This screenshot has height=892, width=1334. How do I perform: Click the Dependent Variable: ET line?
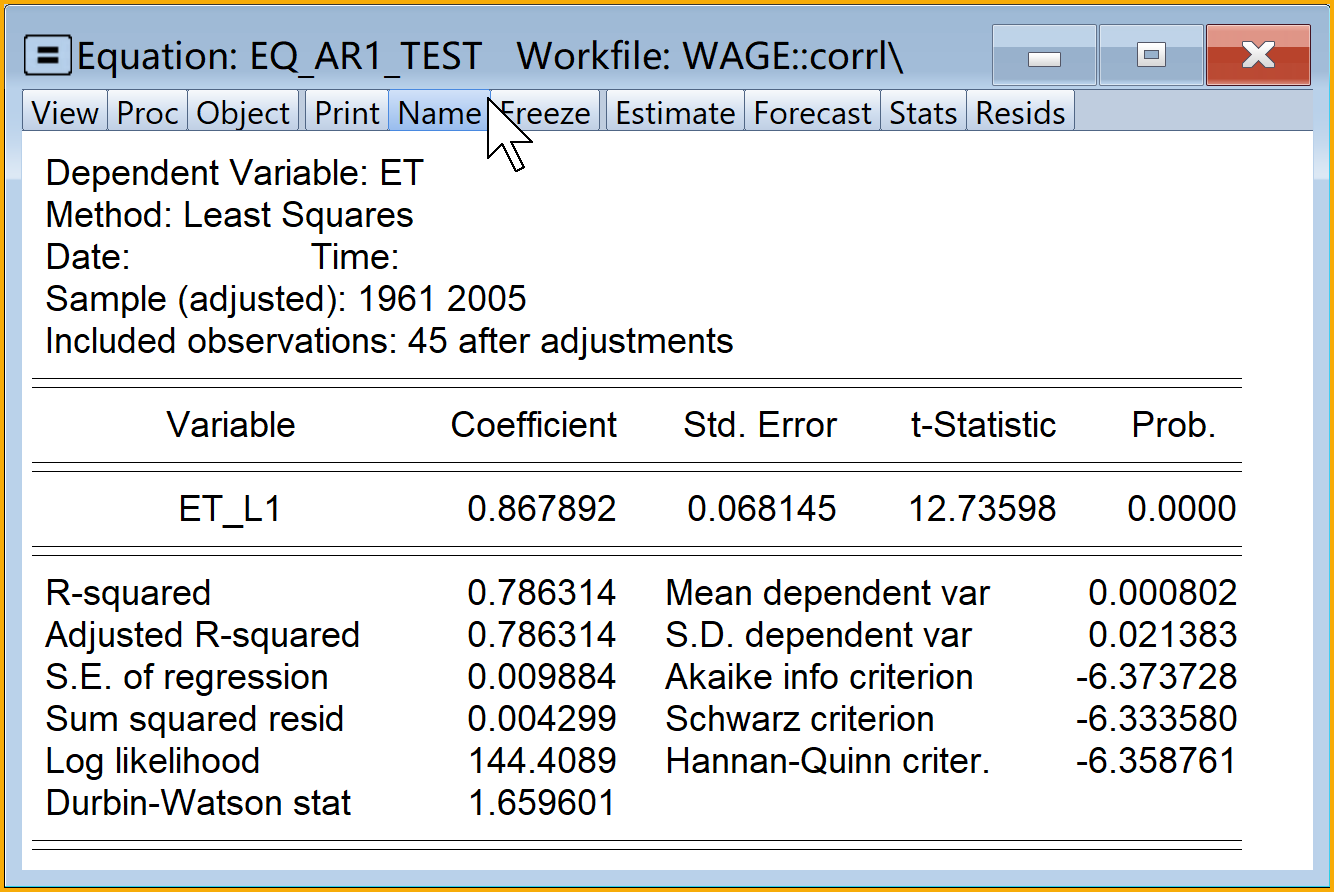[235, 173]
